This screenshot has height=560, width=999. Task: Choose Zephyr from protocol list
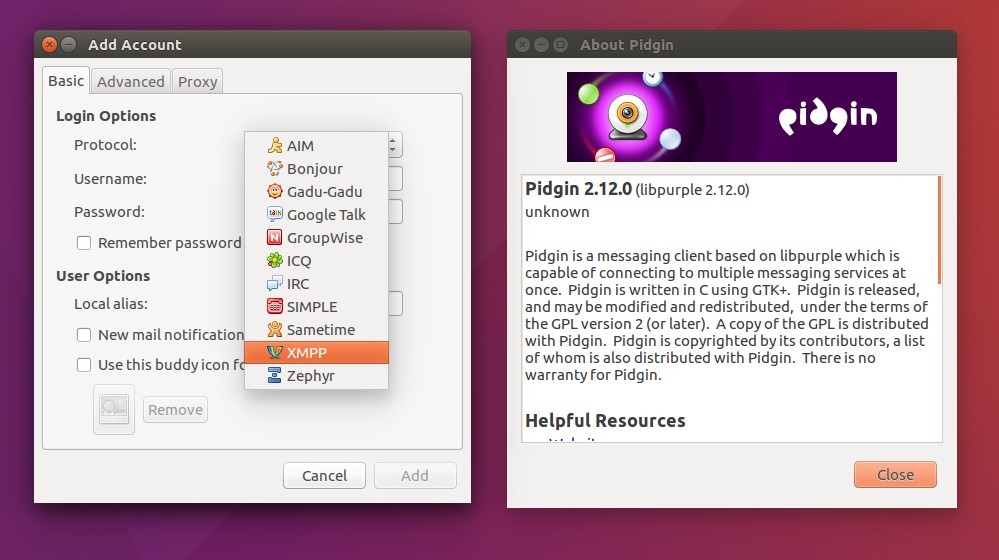pyautogui.click(x=316, y=375)
